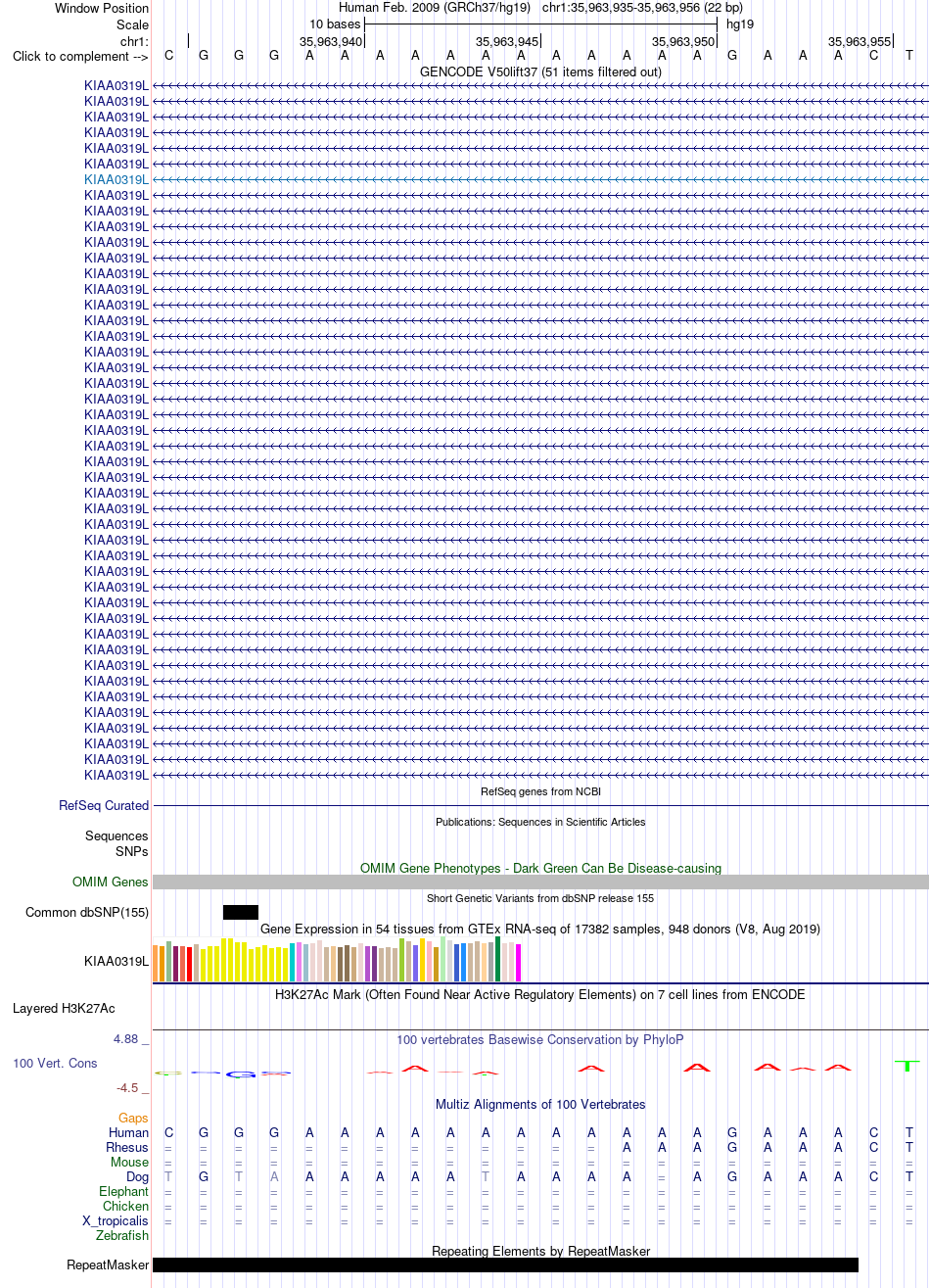Click the Chicken species label

126,1206
